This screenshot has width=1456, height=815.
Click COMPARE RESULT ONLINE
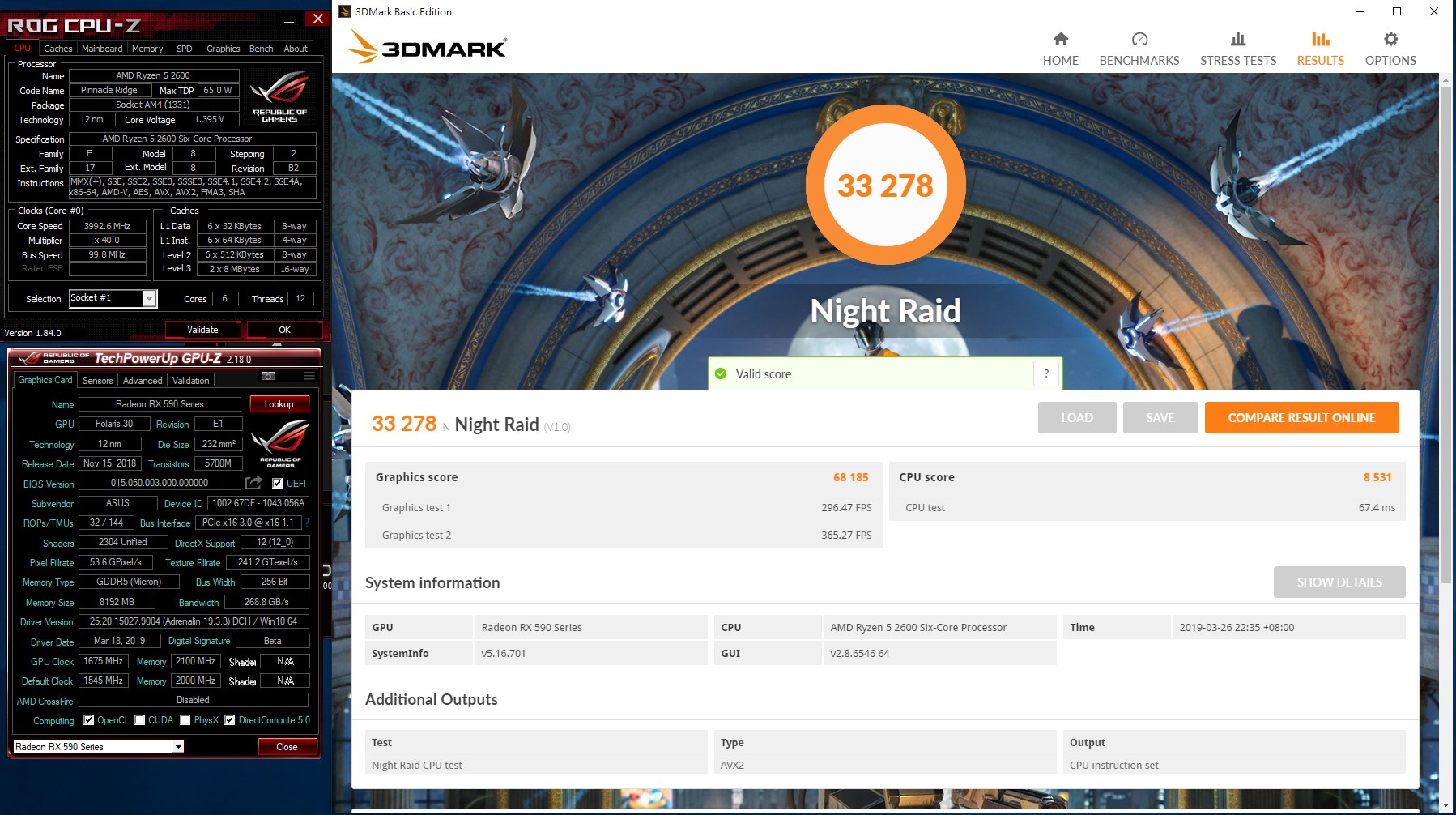(1301, 417)
